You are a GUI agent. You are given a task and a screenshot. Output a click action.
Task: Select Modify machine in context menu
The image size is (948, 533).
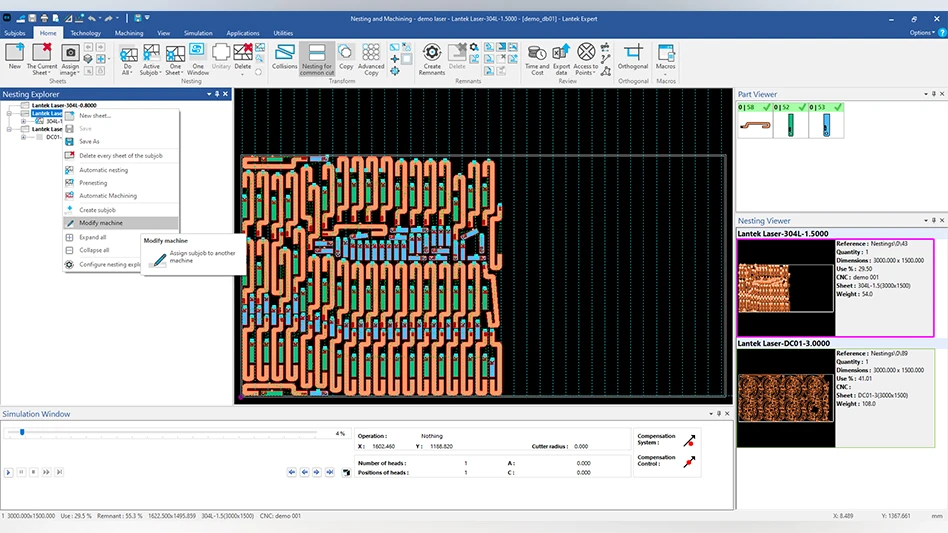coord(101,223)
